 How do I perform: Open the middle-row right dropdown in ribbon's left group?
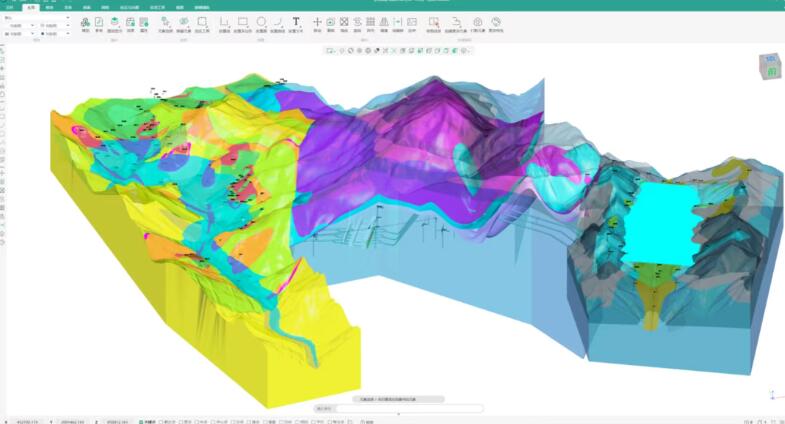(54, 25)
